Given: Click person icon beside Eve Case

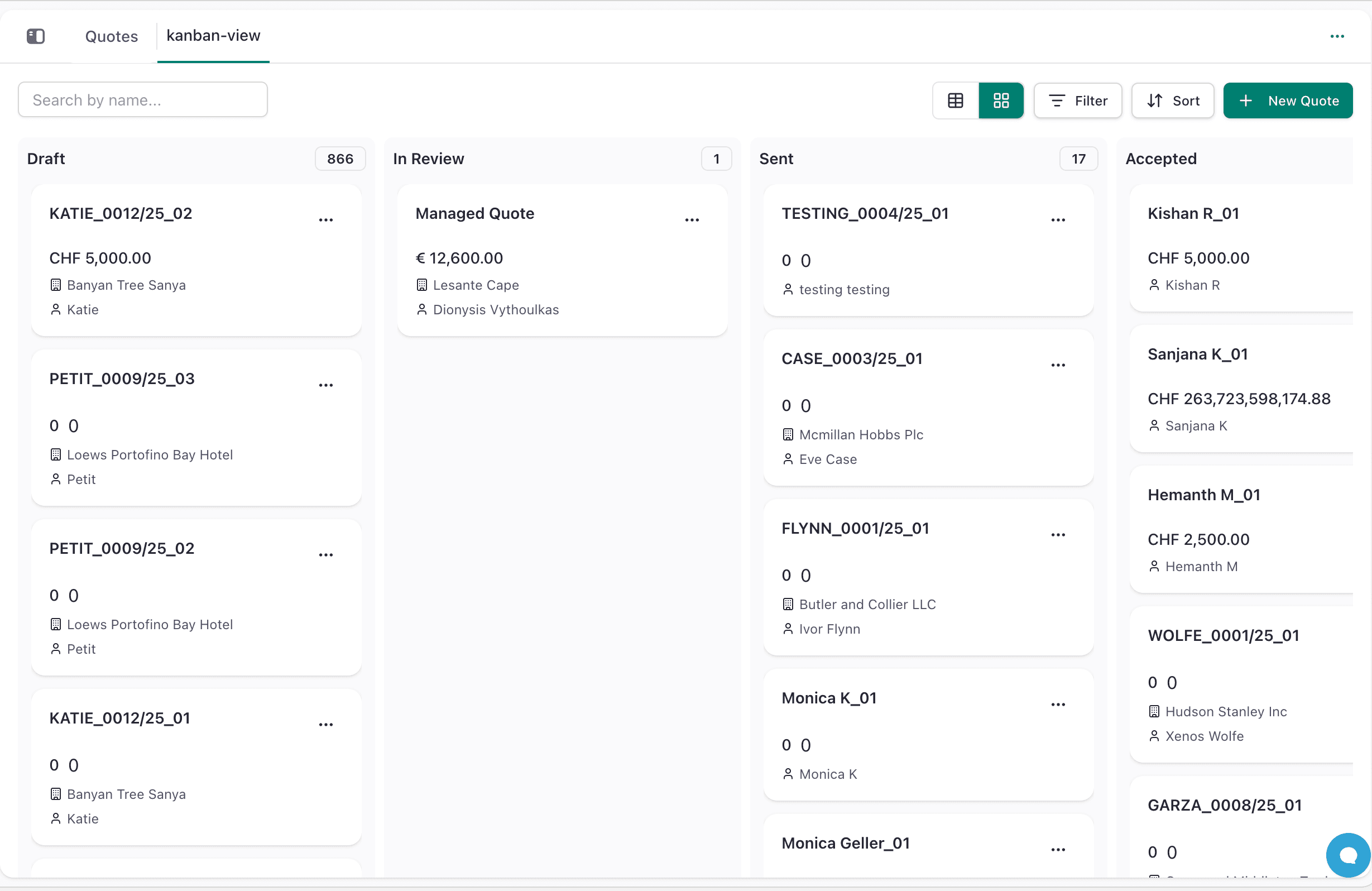Looking at the screenshot, I should (788, 459).
